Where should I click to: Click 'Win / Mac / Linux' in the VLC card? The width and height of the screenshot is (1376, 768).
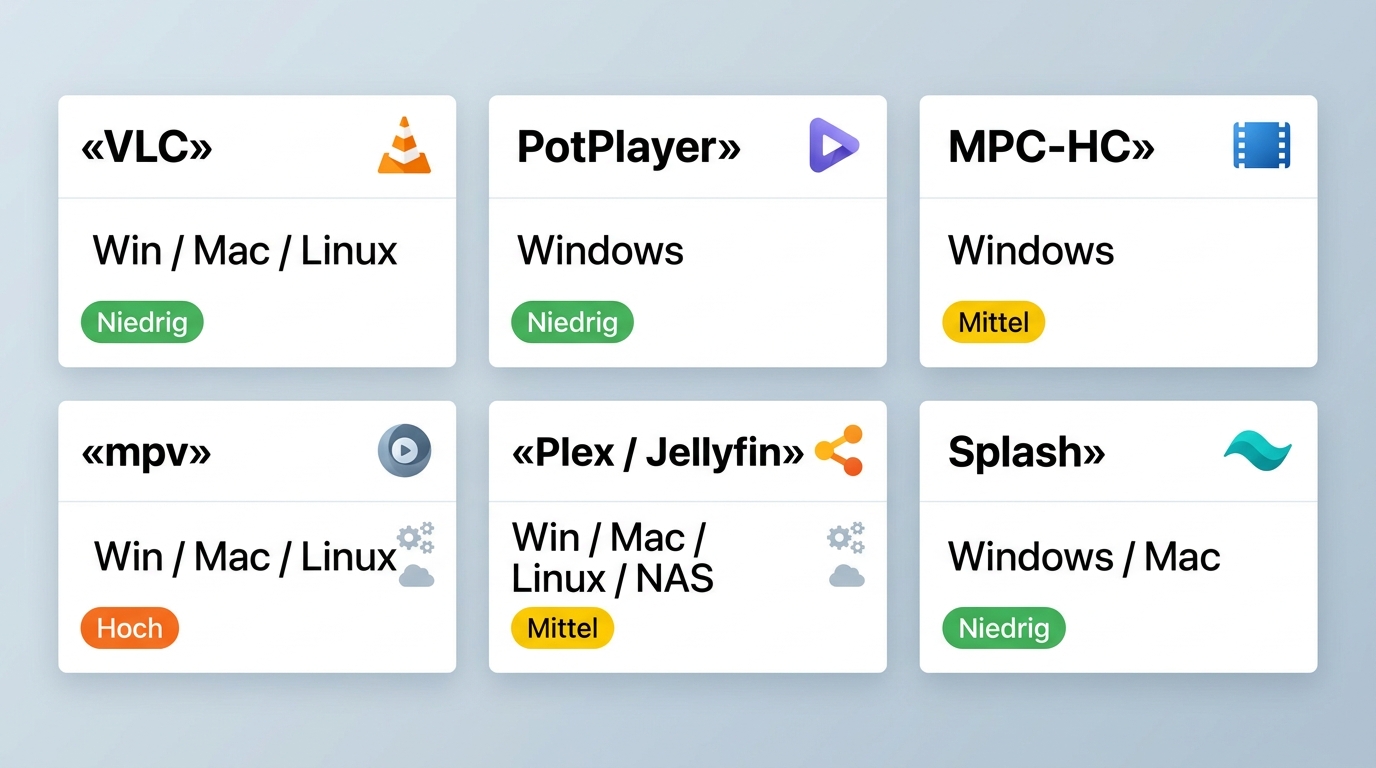tap(245, 250)
